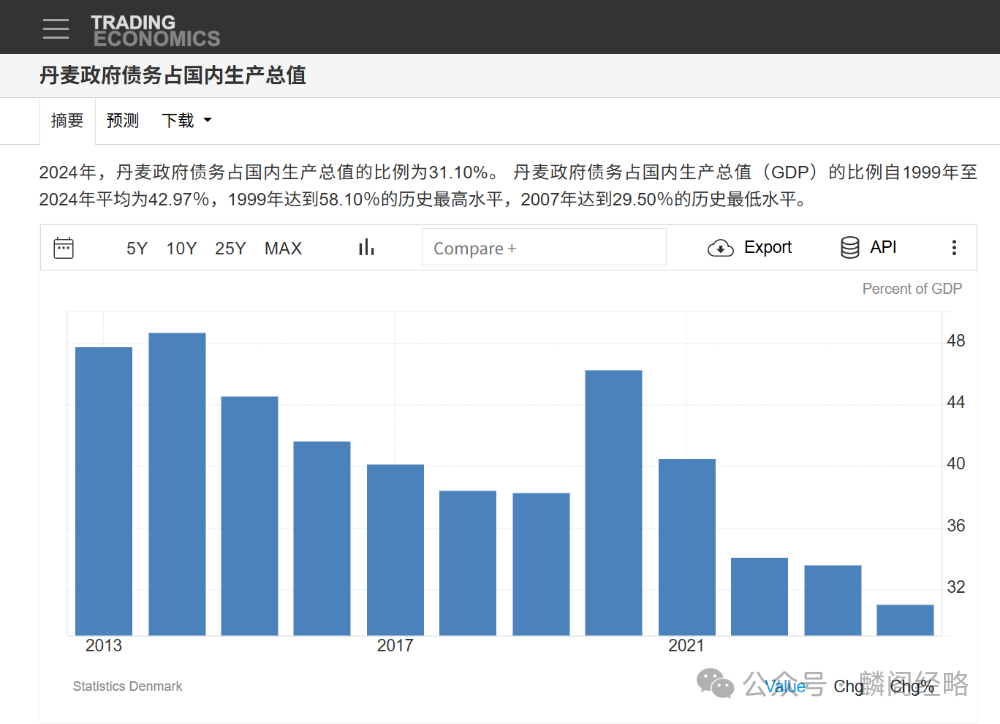Switch to the 预测 tab
The height and width of the screenshot is (724, 1000).
click(122, 120)
